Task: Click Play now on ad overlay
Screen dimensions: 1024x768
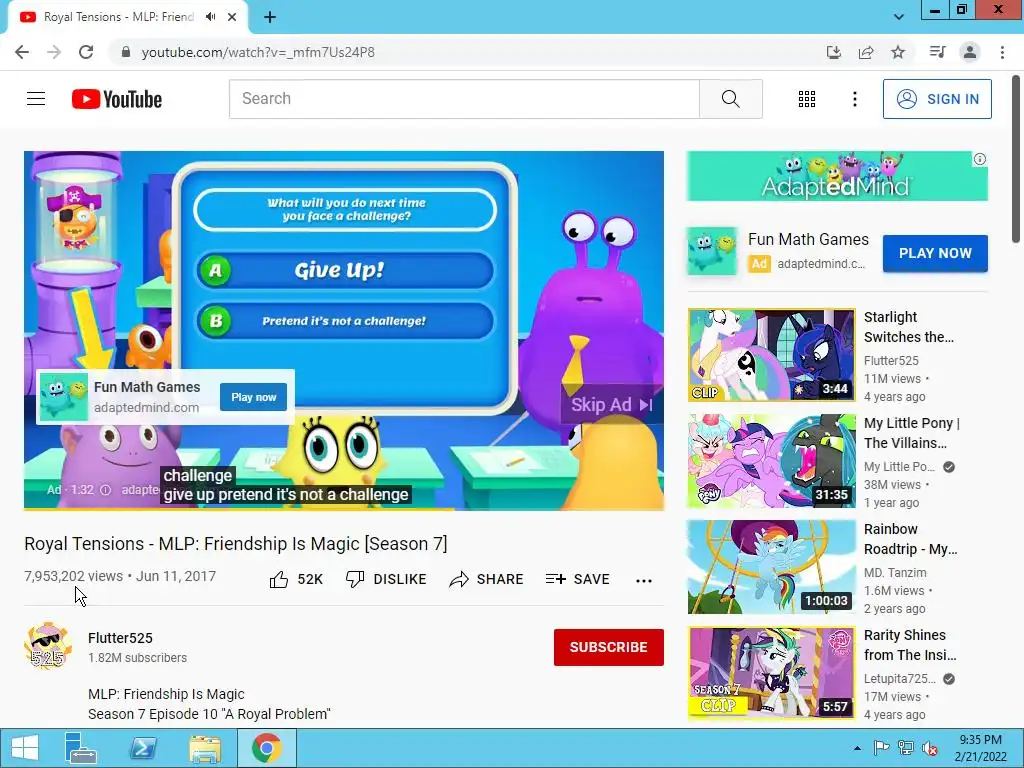Action: click(x=253, y=397)
